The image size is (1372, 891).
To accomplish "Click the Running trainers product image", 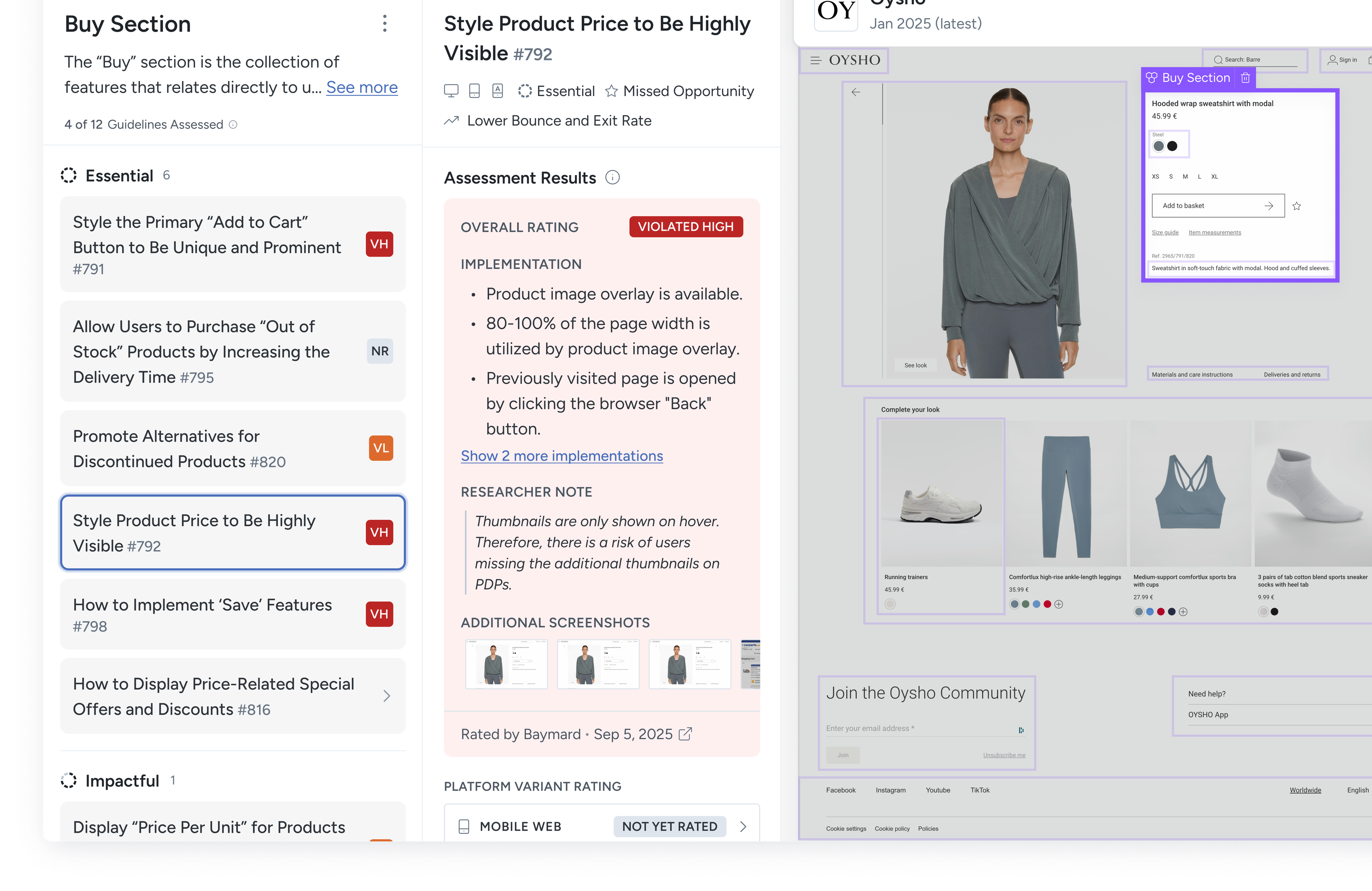I will pos(941,493).
